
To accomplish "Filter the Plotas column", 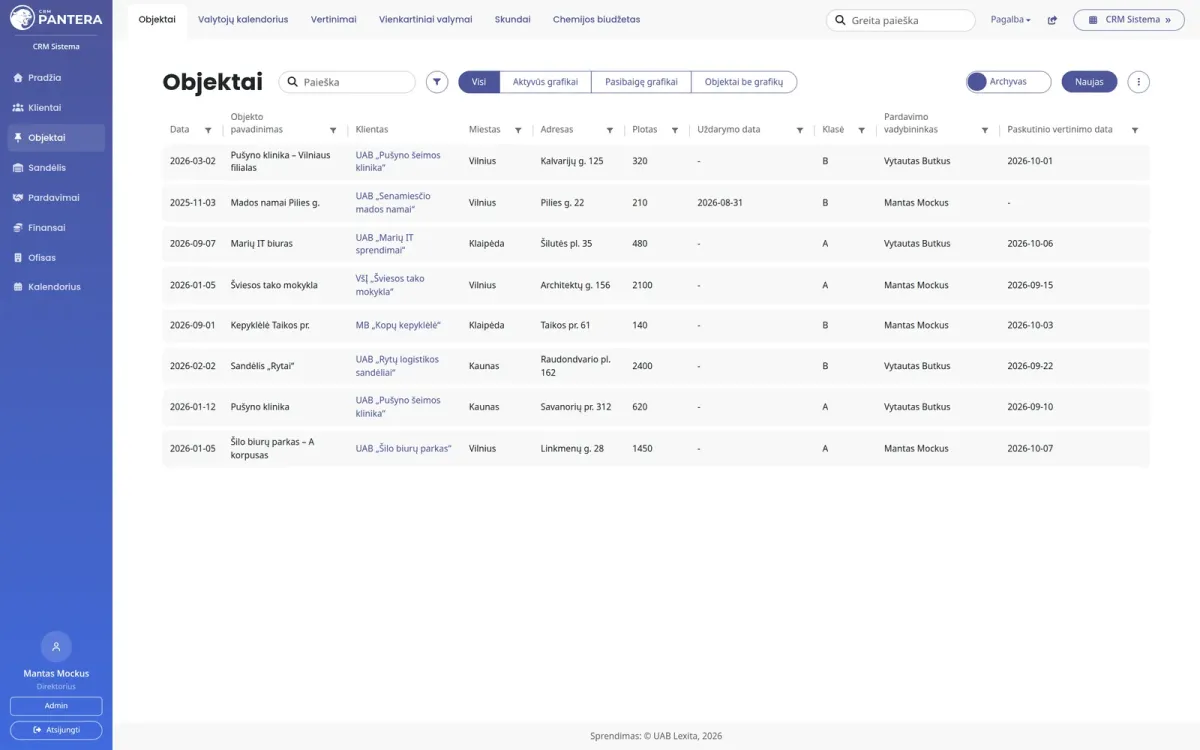I will tap(675, 130).
